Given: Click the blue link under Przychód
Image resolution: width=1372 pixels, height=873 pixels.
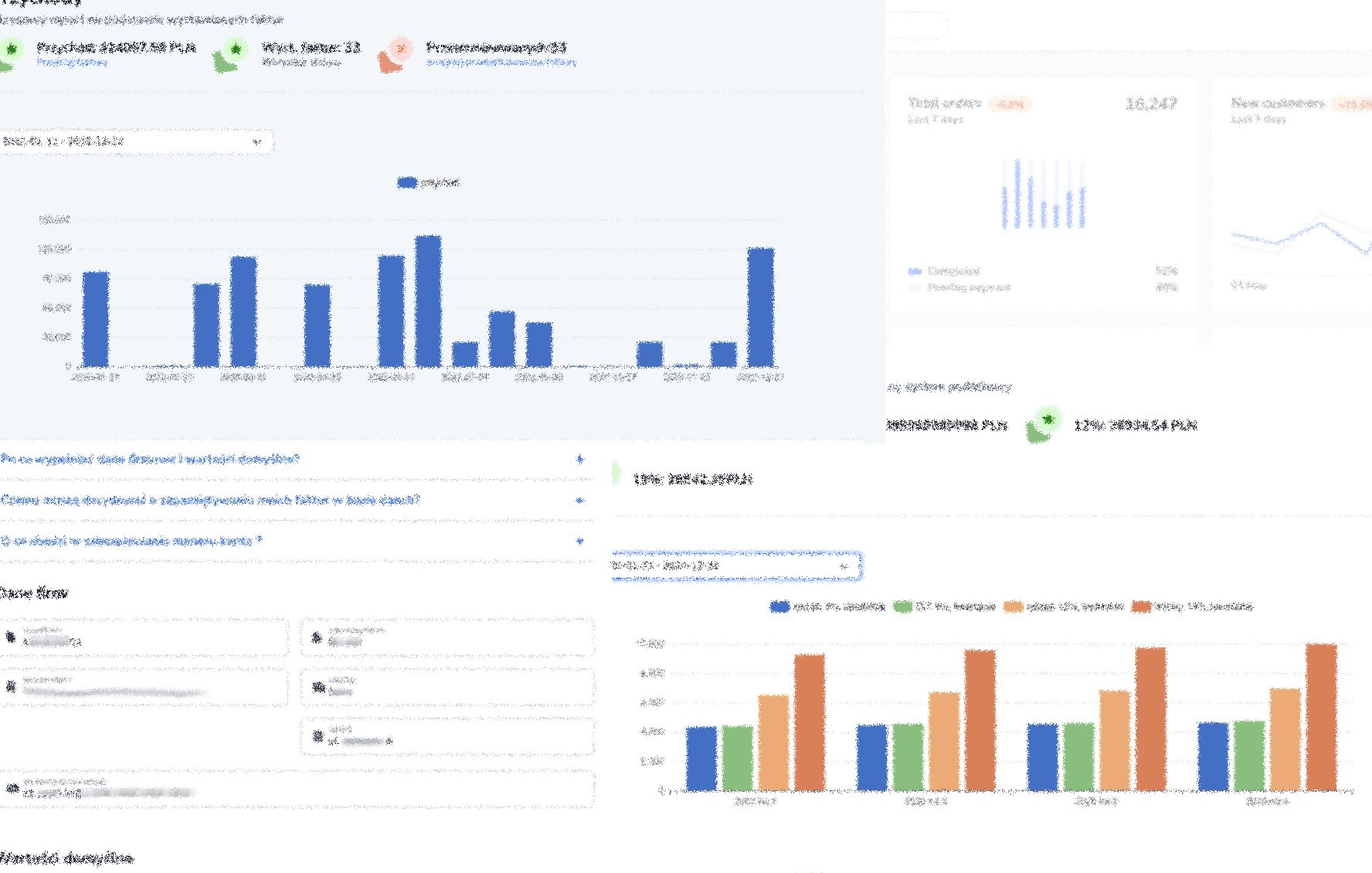Looking at the screenshot, I should [x=72, y=63].
